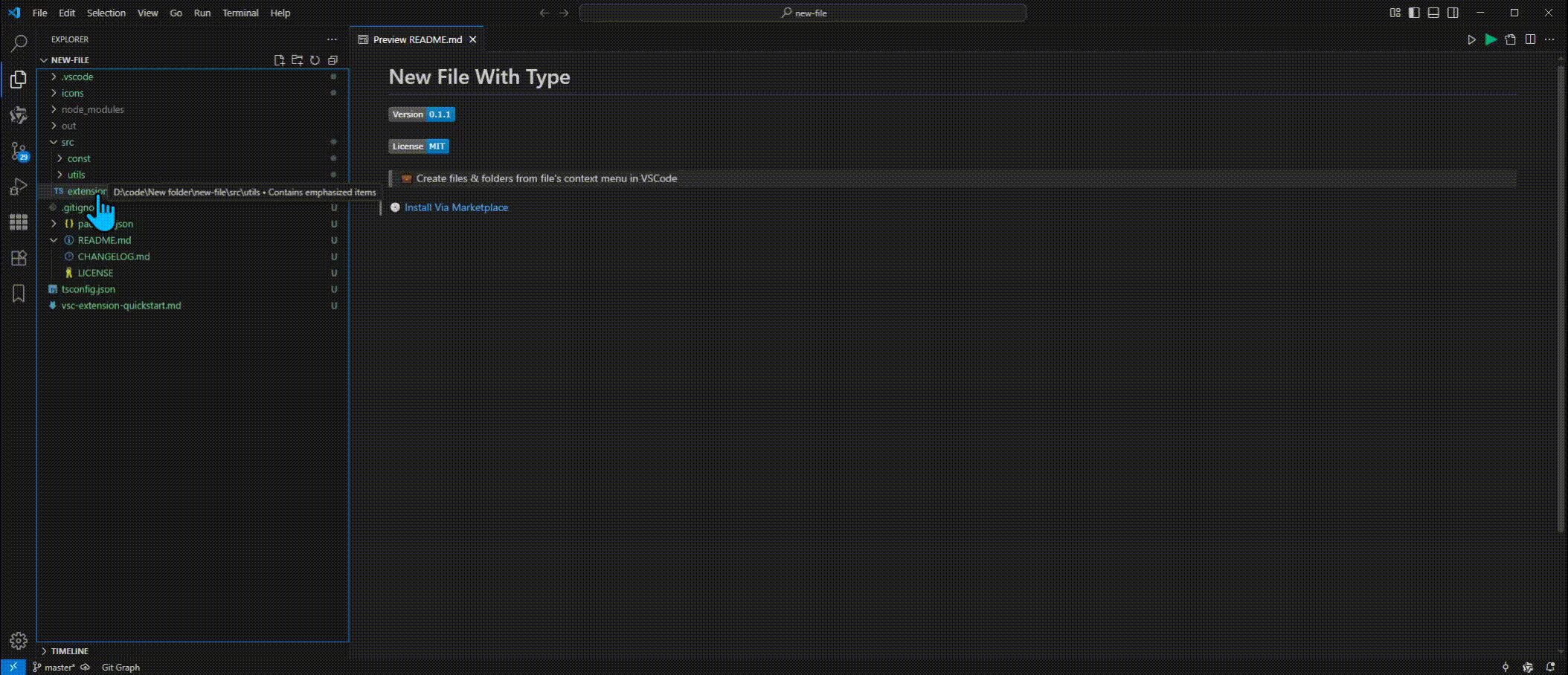
Task: Click the green Run button in editor toolbar
Action: [1491, 39]
